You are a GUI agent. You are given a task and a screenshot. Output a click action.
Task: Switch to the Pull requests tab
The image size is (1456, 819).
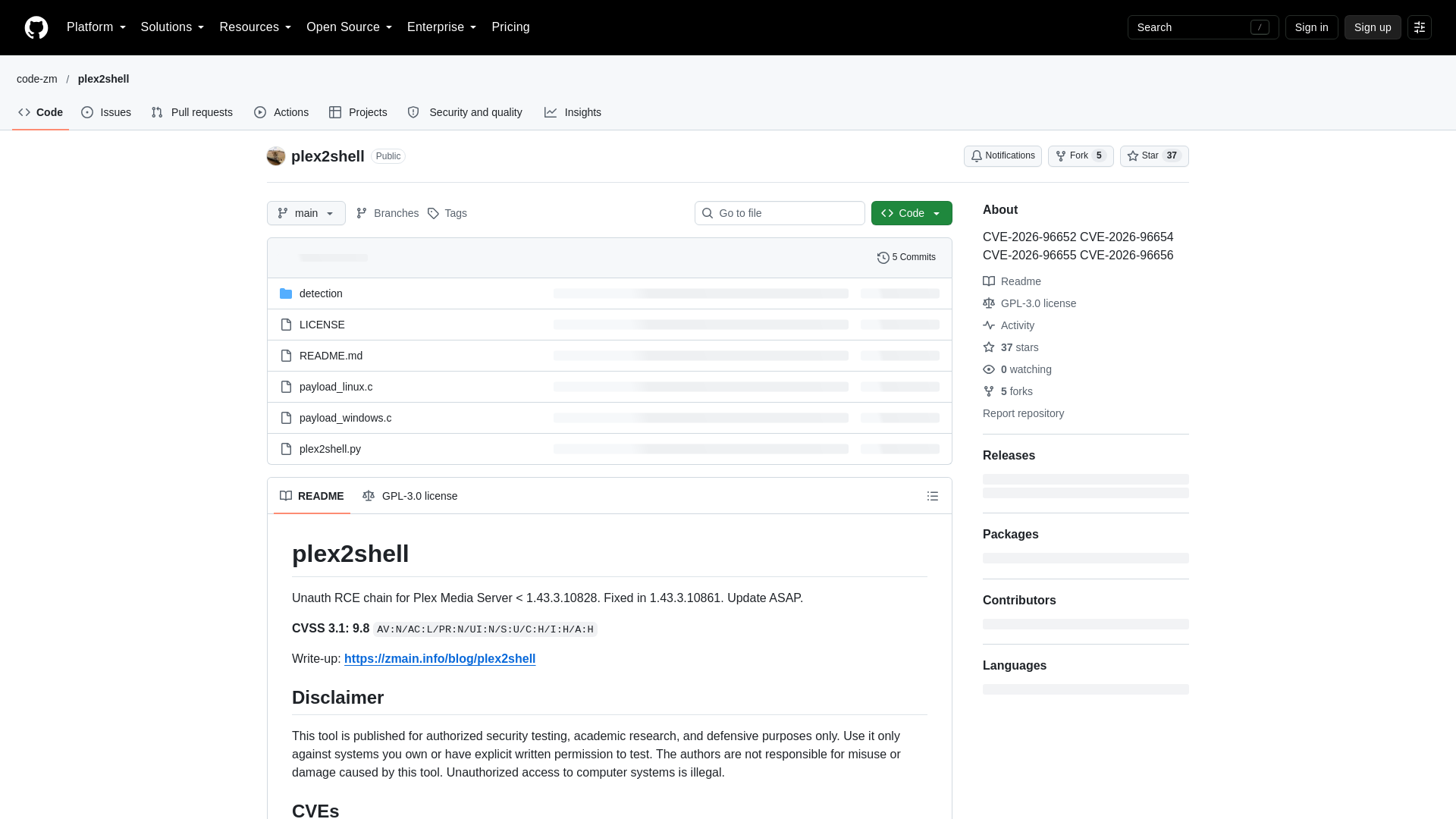192,112
